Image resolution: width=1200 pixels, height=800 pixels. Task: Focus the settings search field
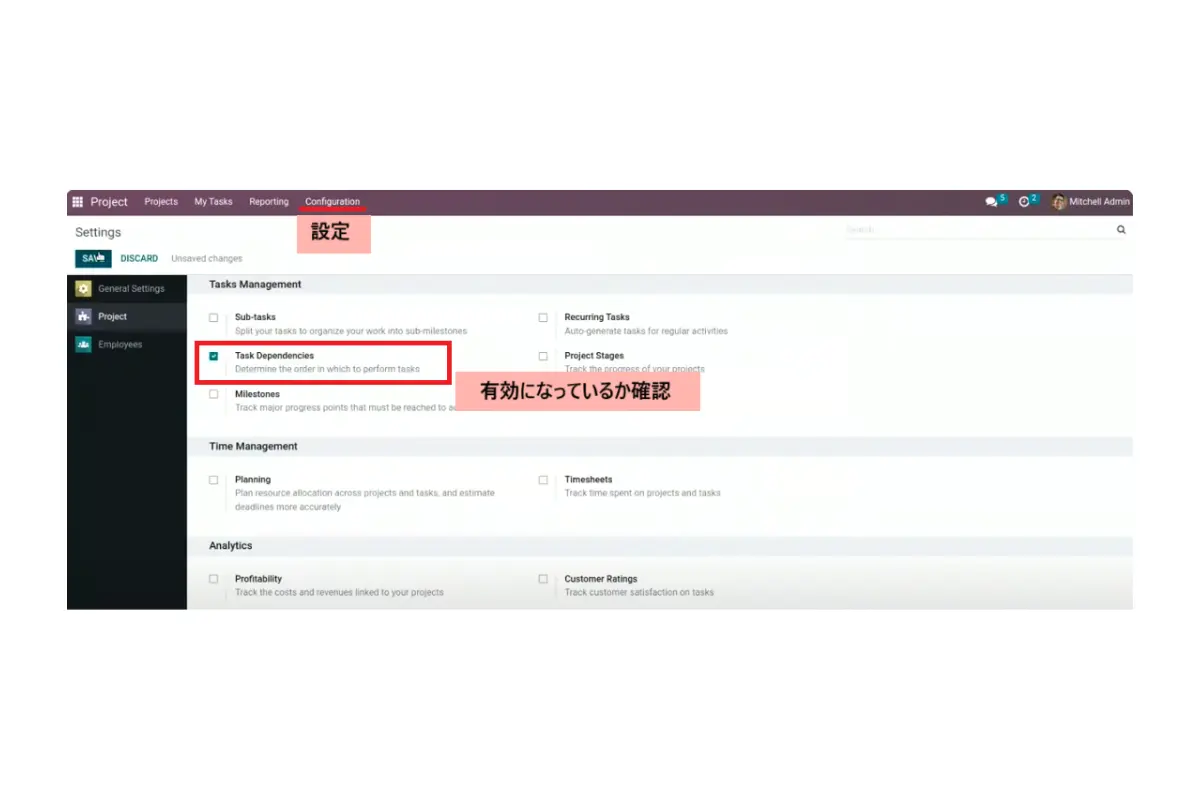979,230
